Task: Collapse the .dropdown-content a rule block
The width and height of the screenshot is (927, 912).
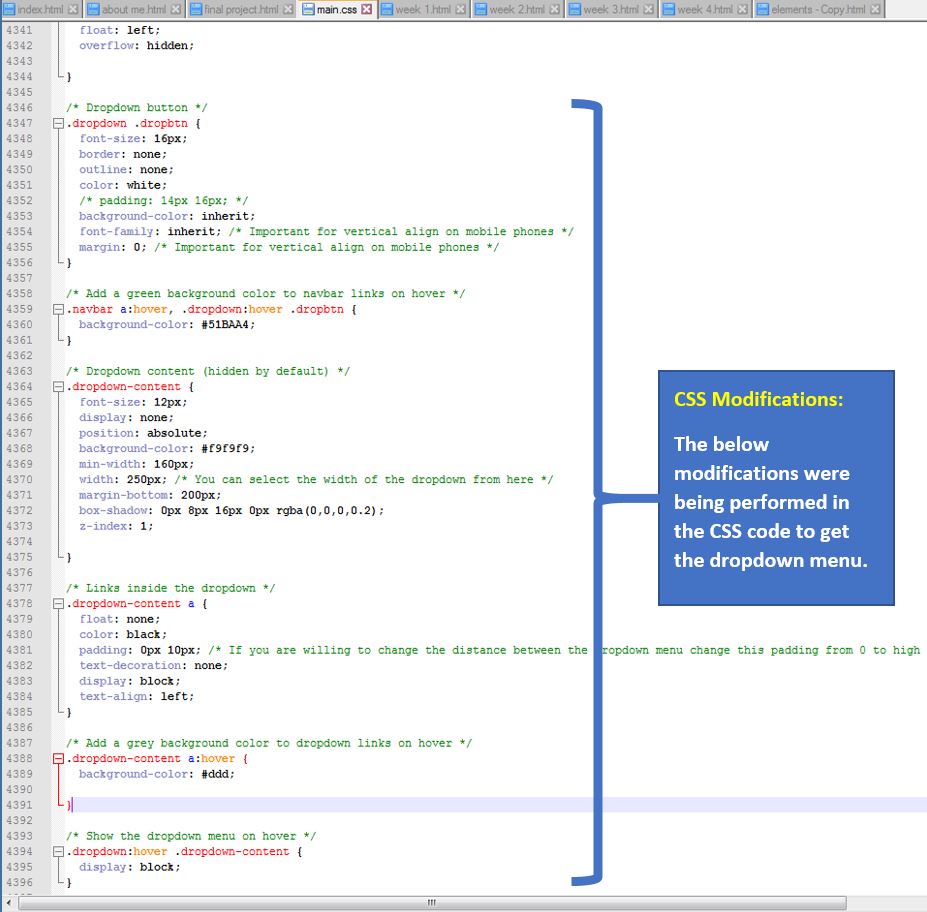Action: coord(58,603)
